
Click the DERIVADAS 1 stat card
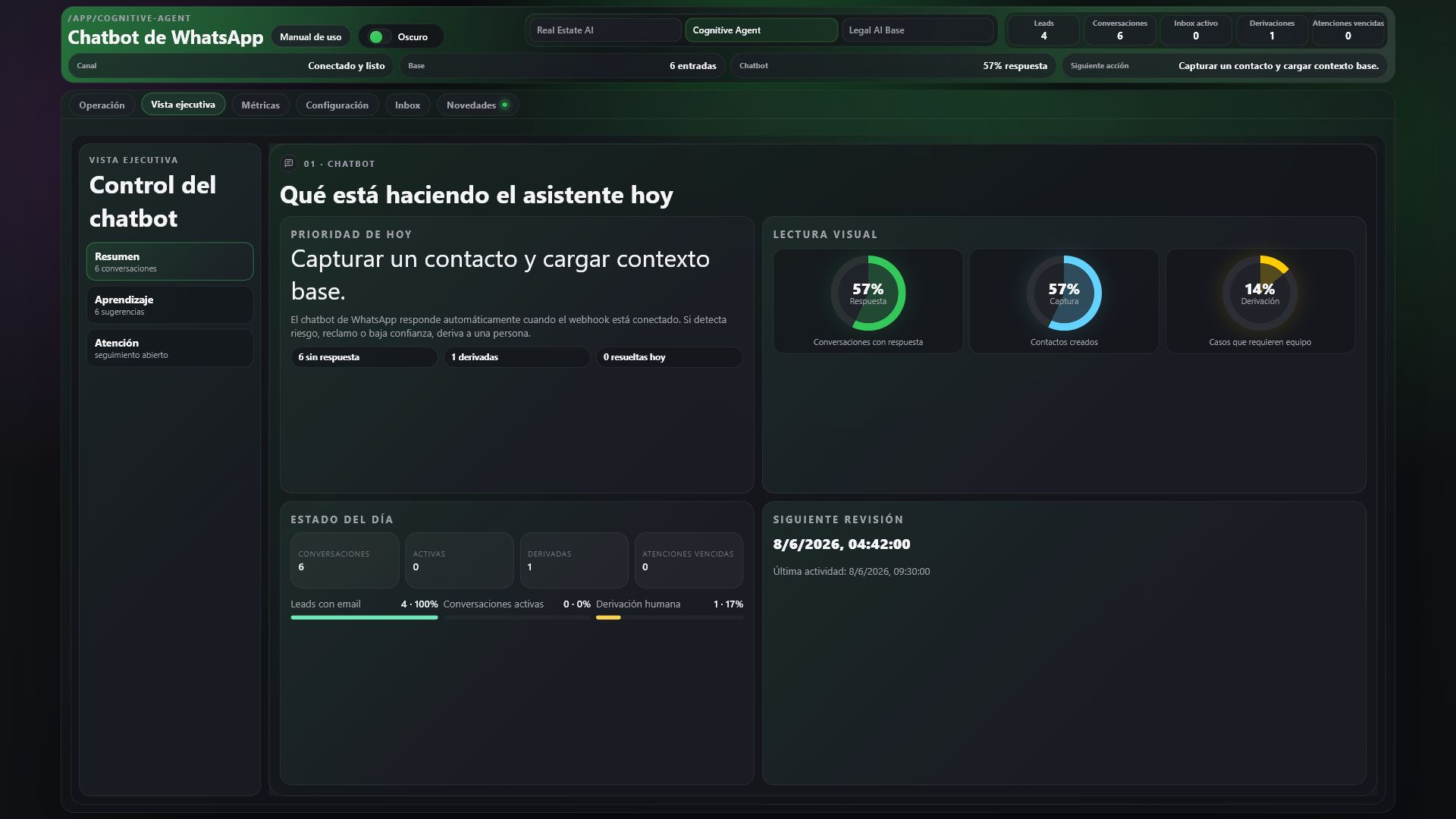point(574,560)
